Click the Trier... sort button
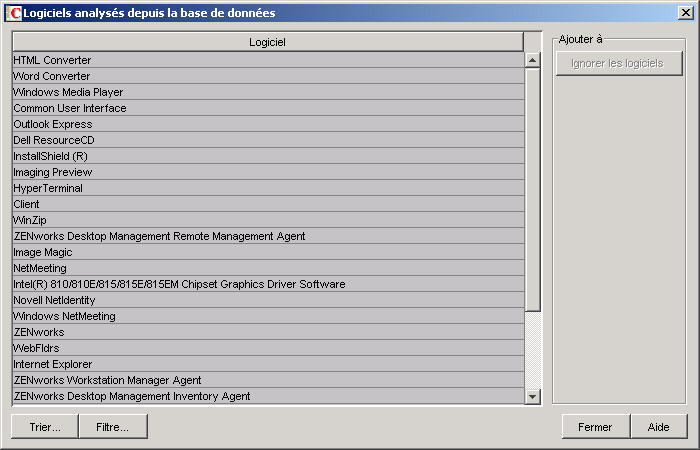Viewport: 700px width, 450px height. point(45,427)
